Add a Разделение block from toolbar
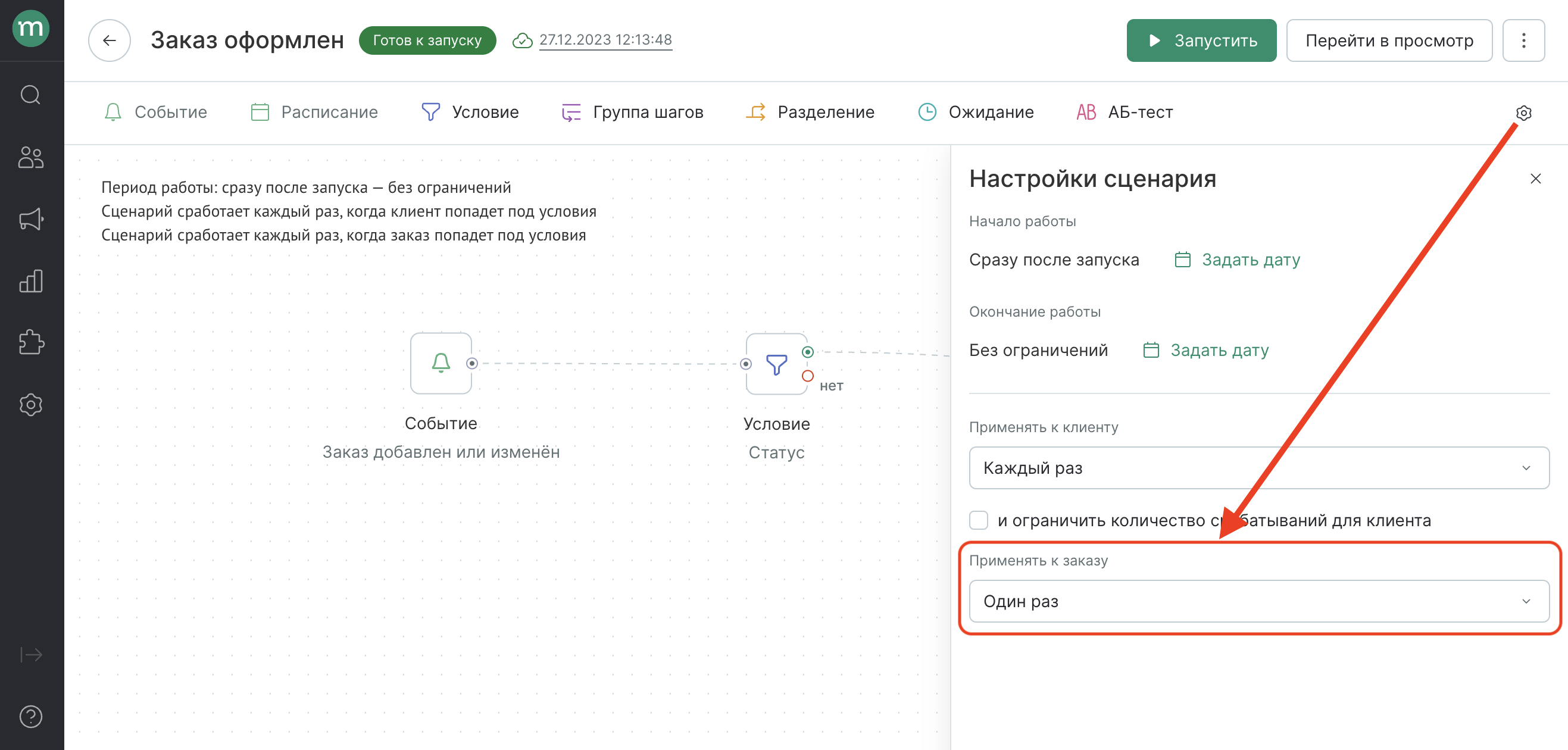 coord(810,112)
